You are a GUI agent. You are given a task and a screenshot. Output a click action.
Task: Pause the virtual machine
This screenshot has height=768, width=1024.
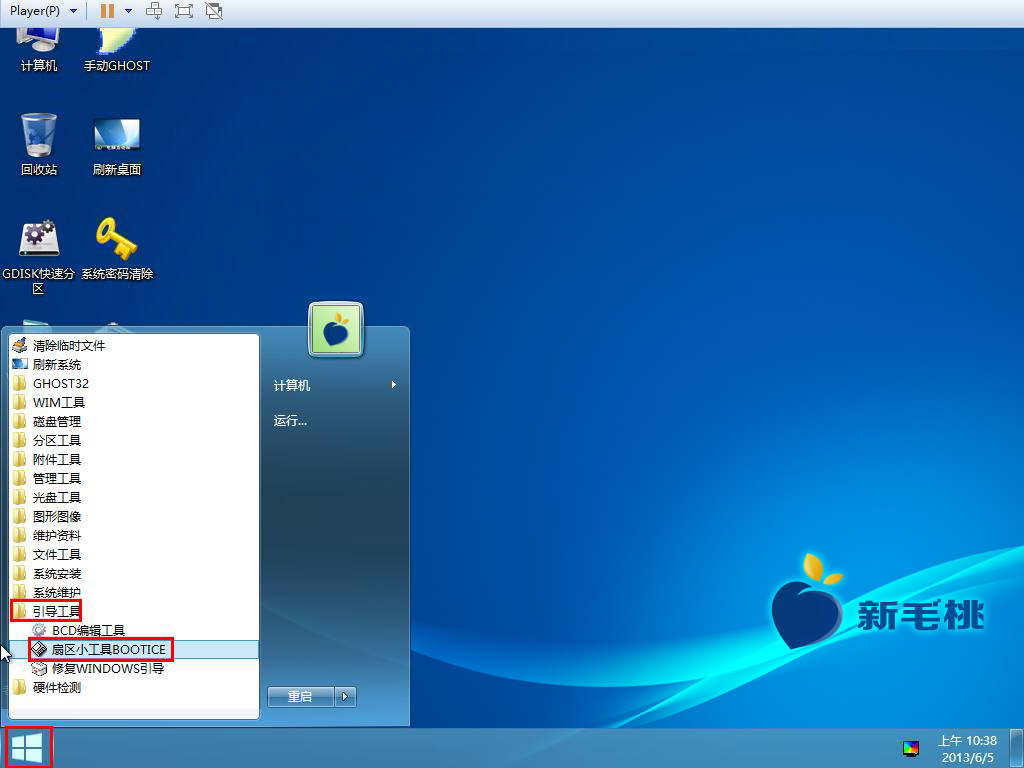pyautogui.click(x=108, y=11)
